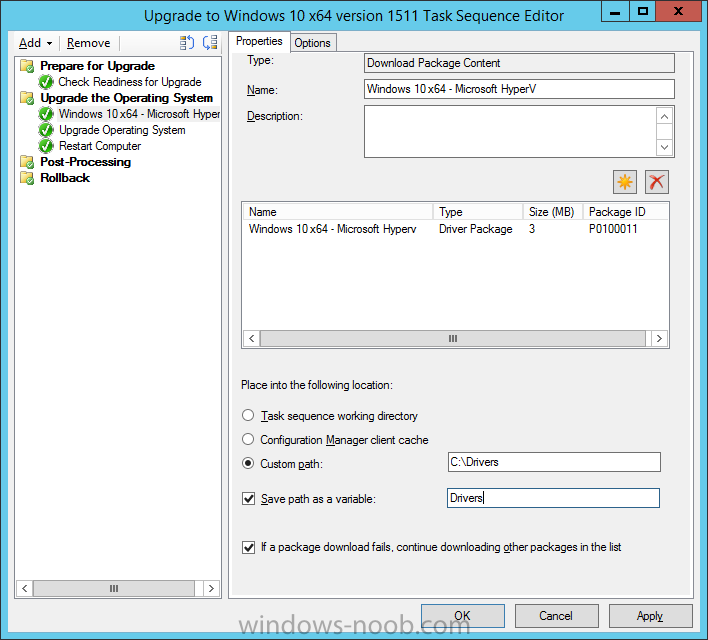
Task: Click green check icon beside Windows 10 x64 step
Action: (46, 114)
